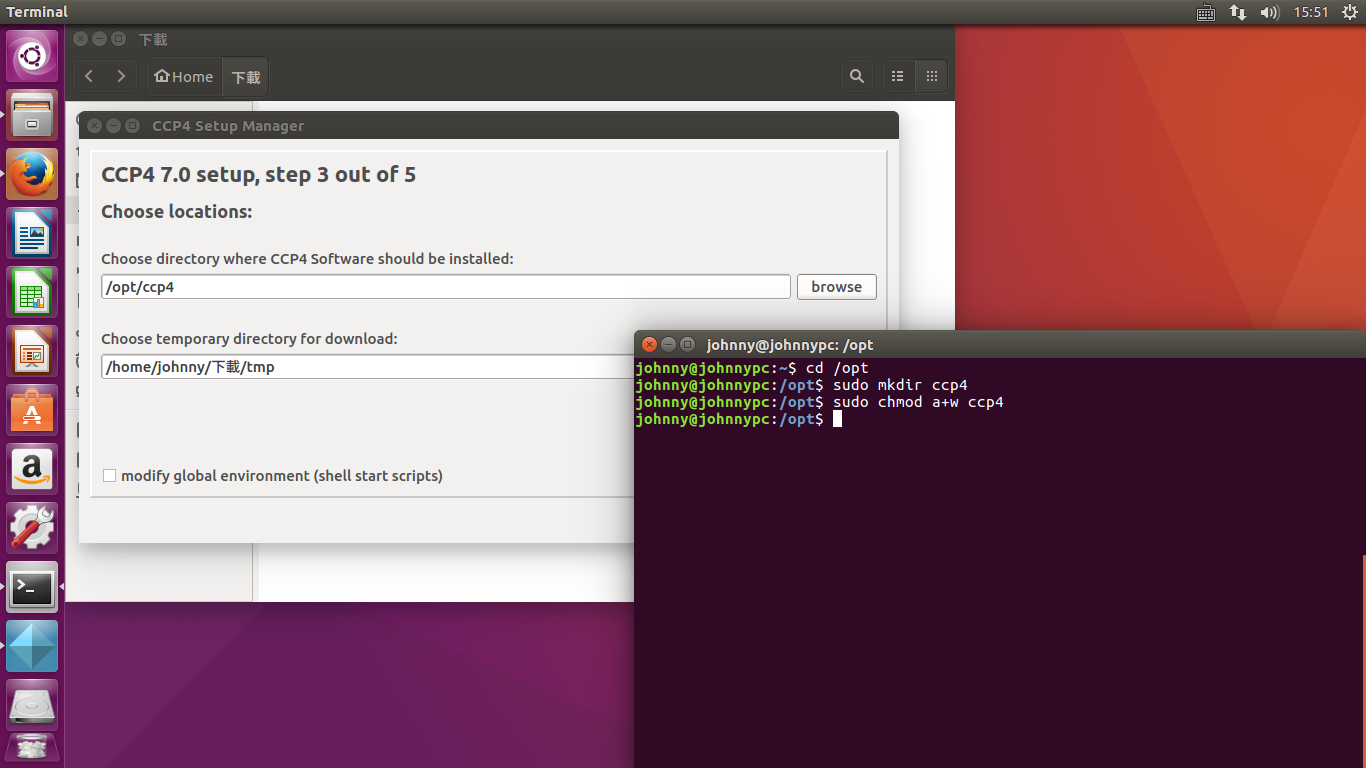This screenshot has height=768, width=1366.
Task: Click the Amazon launcher icon
Action: click(x=32, y=469)
